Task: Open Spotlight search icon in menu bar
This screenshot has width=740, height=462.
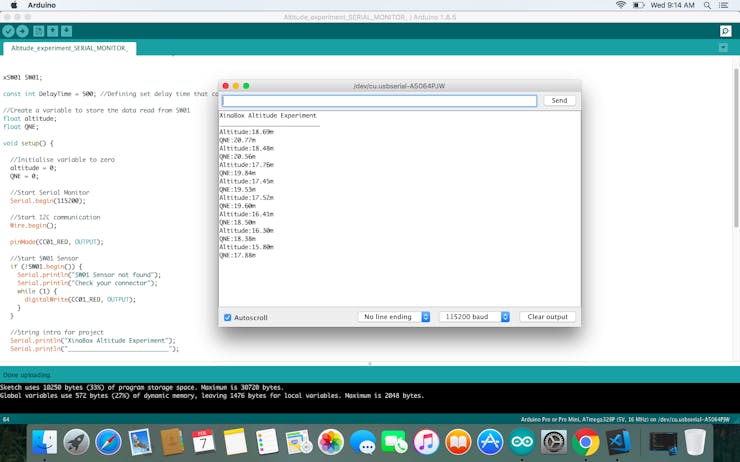Action: pos(707,5)
